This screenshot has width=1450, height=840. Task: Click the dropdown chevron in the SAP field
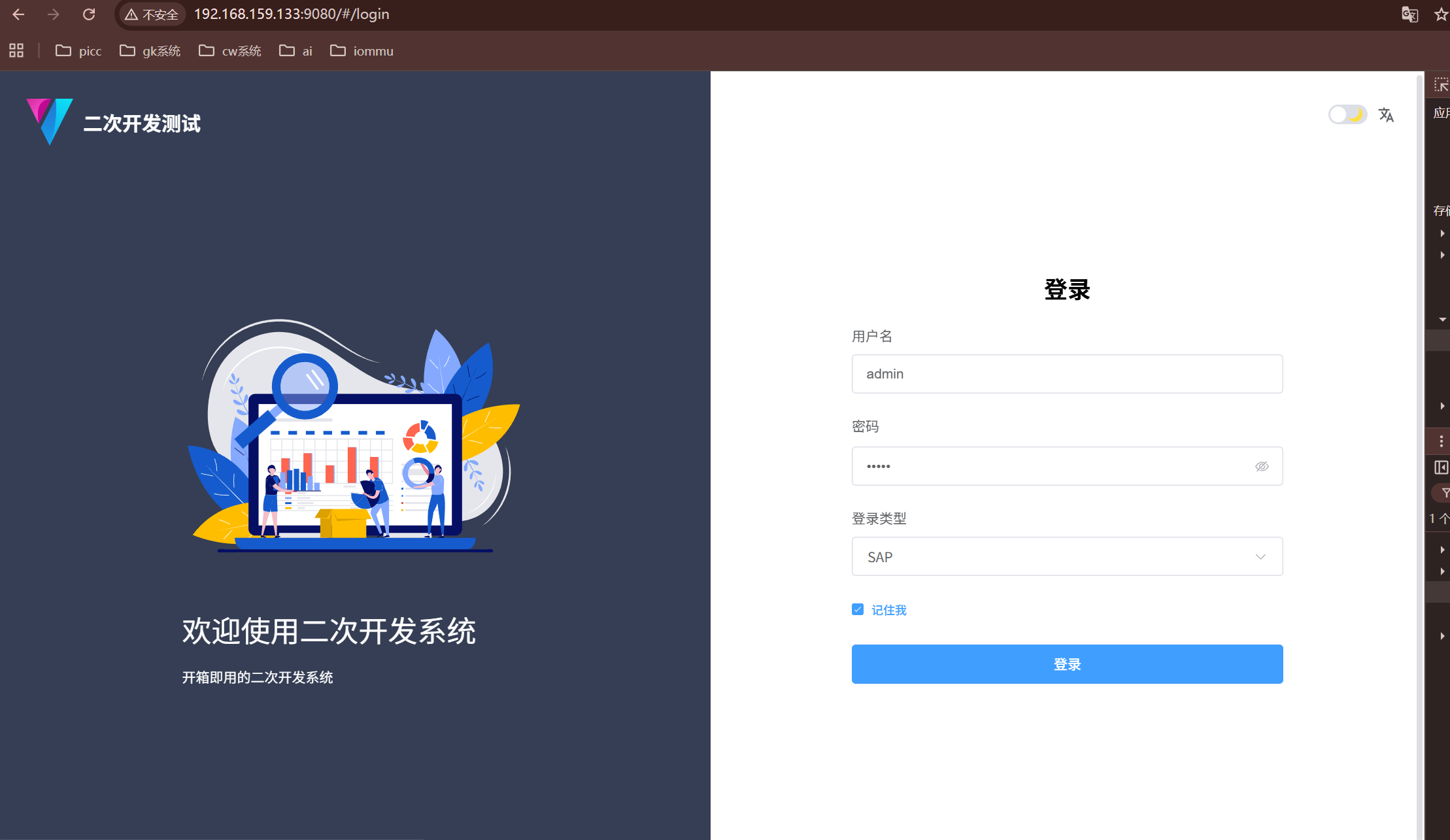point(1260,557)
